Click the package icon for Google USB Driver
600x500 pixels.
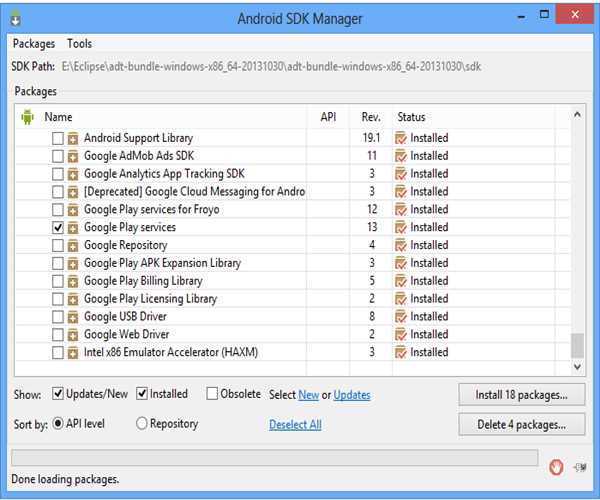[73, 317]
